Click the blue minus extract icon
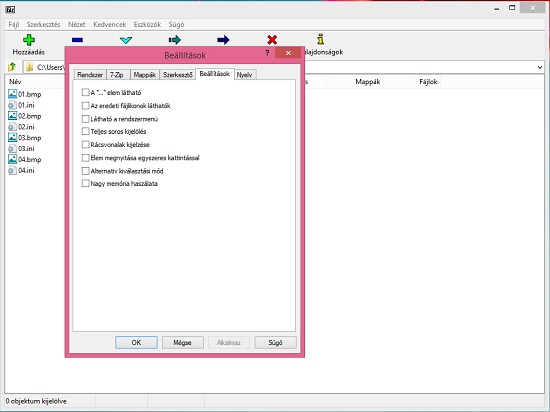 (77, 40)
